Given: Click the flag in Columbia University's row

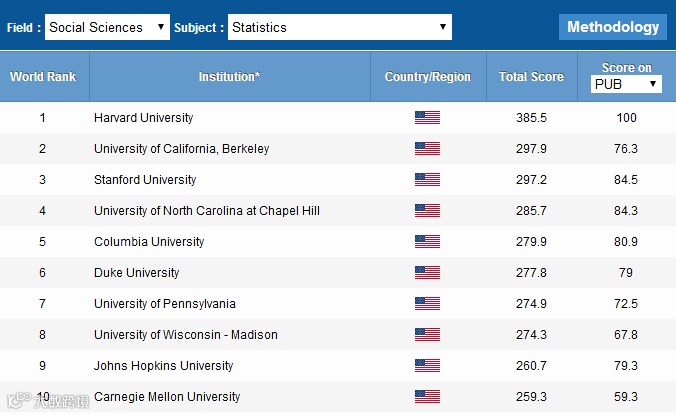Looking at the screenshot, I should click(x=427, y=242).
